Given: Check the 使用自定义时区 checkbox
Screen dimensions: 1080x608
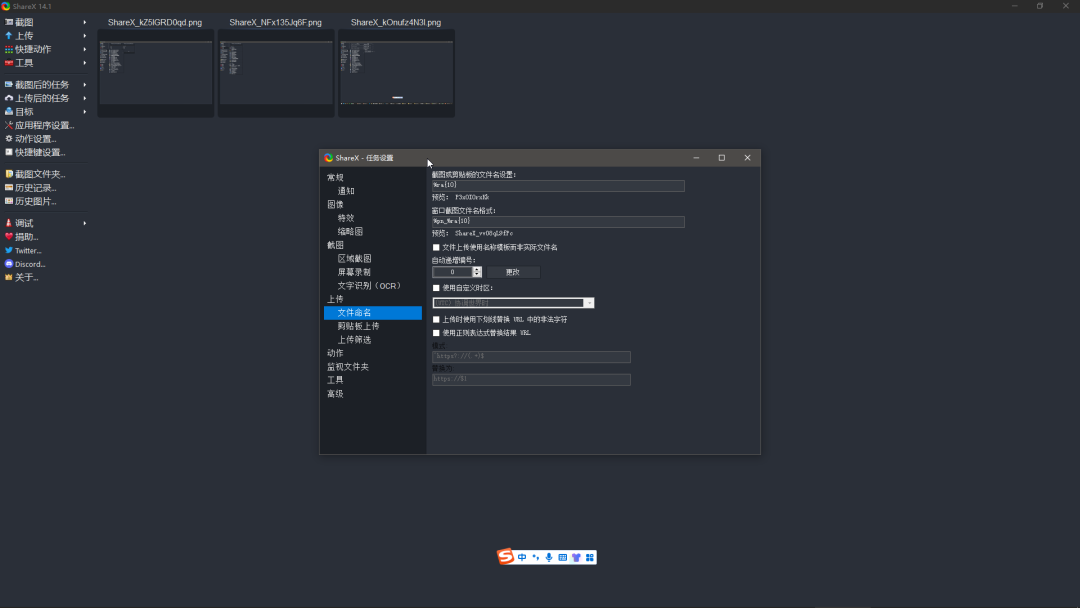Looking at the screenshot, I should pyautogui.click(x=436, y=288).
